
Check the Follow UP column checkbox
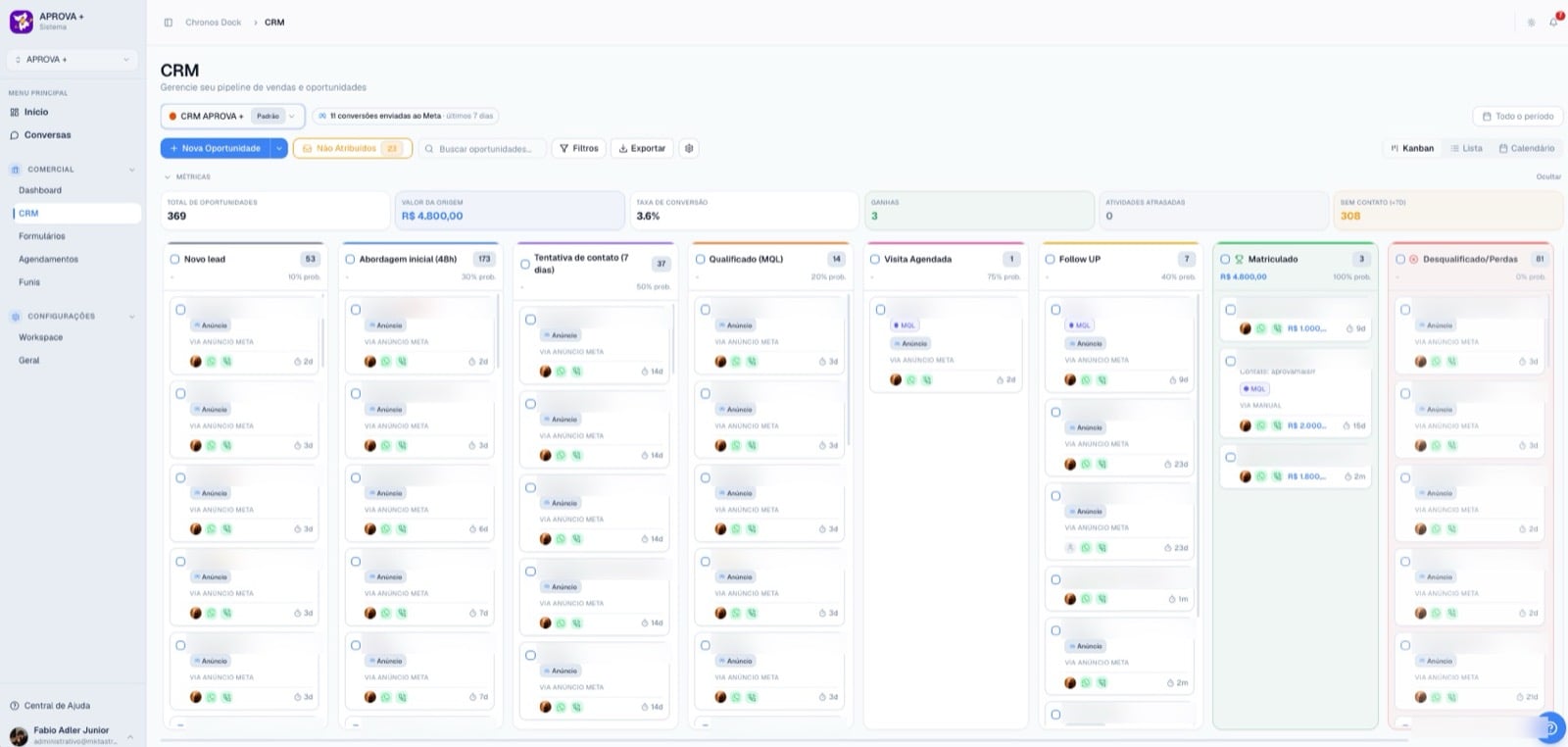(x=1050, y=260)
